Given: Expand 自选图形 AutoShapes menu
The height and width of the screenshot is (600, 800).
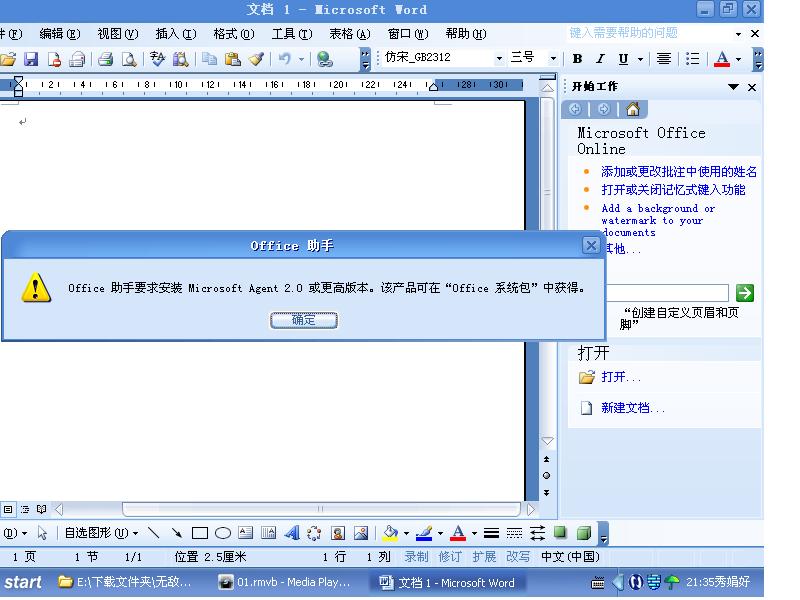Looking at the screenshot, I should (x=101, y=533).
